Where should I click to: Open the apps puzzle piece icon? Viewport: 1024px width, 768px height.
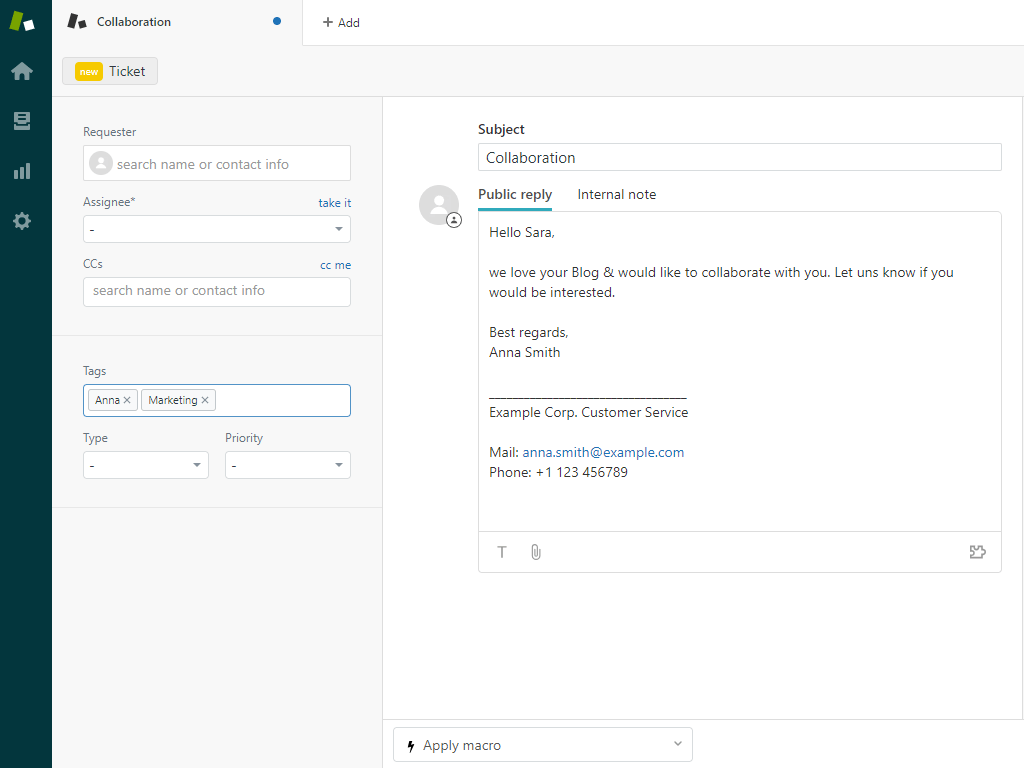[978, 552]
